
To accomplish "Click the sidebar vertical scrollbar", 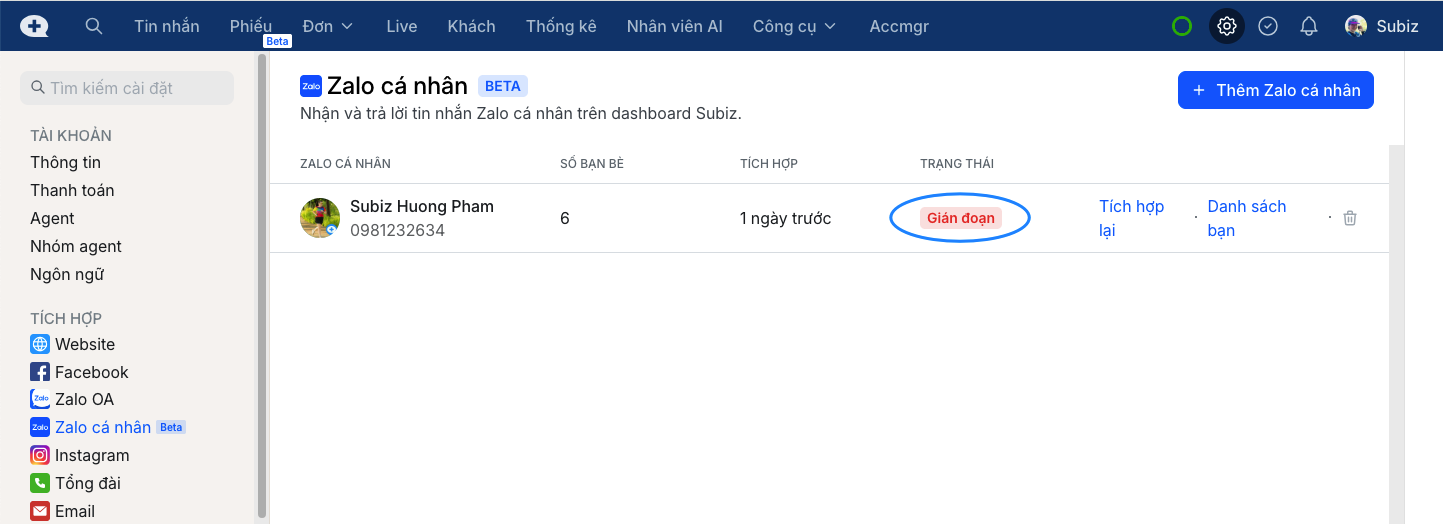I will point(262,280).
